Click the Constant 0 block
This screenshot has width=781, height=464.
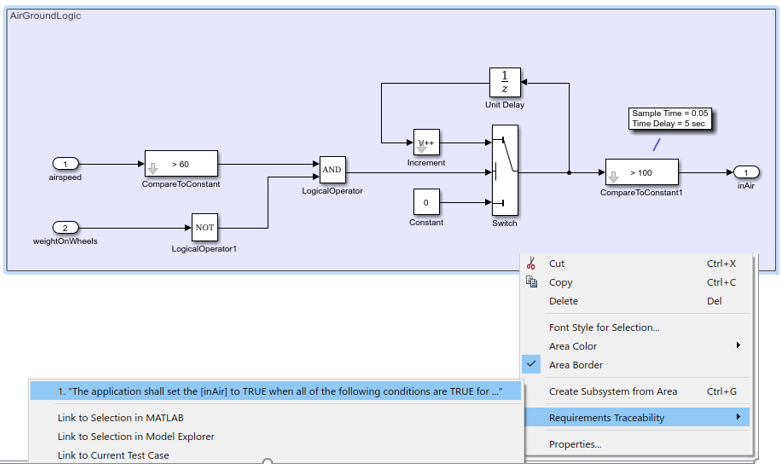point(426,202)
